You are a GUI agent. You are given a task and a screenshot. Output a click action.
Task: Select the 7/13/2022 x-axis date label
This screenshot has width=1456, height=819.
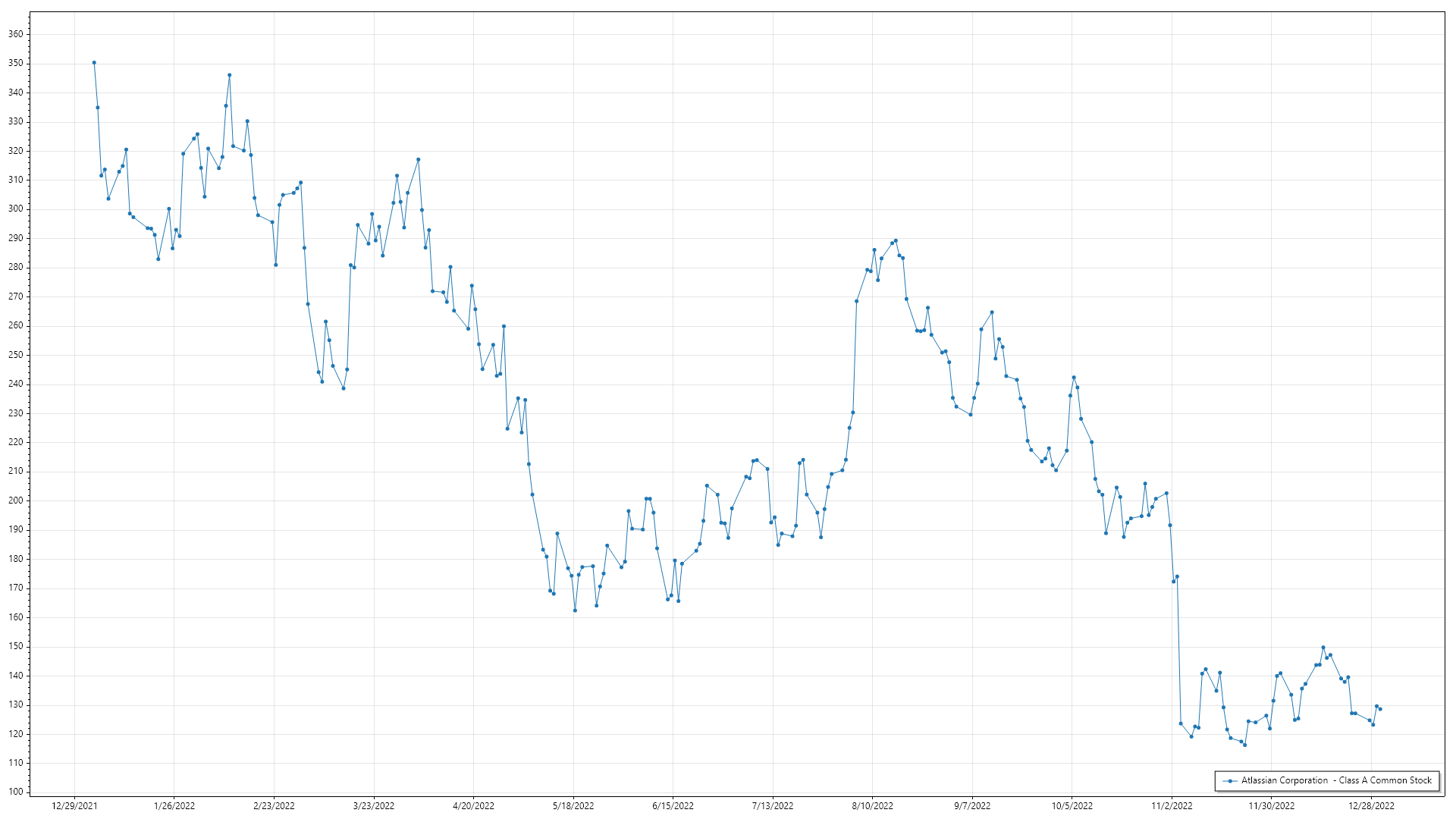[773, 806]
